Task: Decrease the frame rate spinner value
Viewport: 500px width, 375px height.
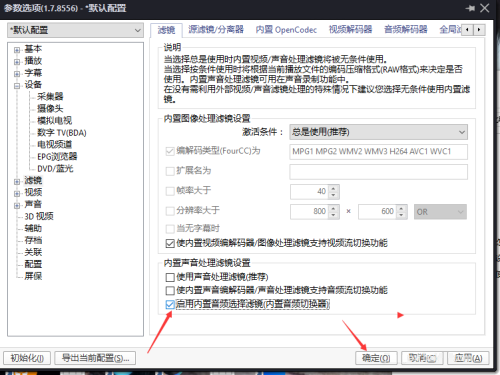Action: pyautogui.click(x=334, y=195)
